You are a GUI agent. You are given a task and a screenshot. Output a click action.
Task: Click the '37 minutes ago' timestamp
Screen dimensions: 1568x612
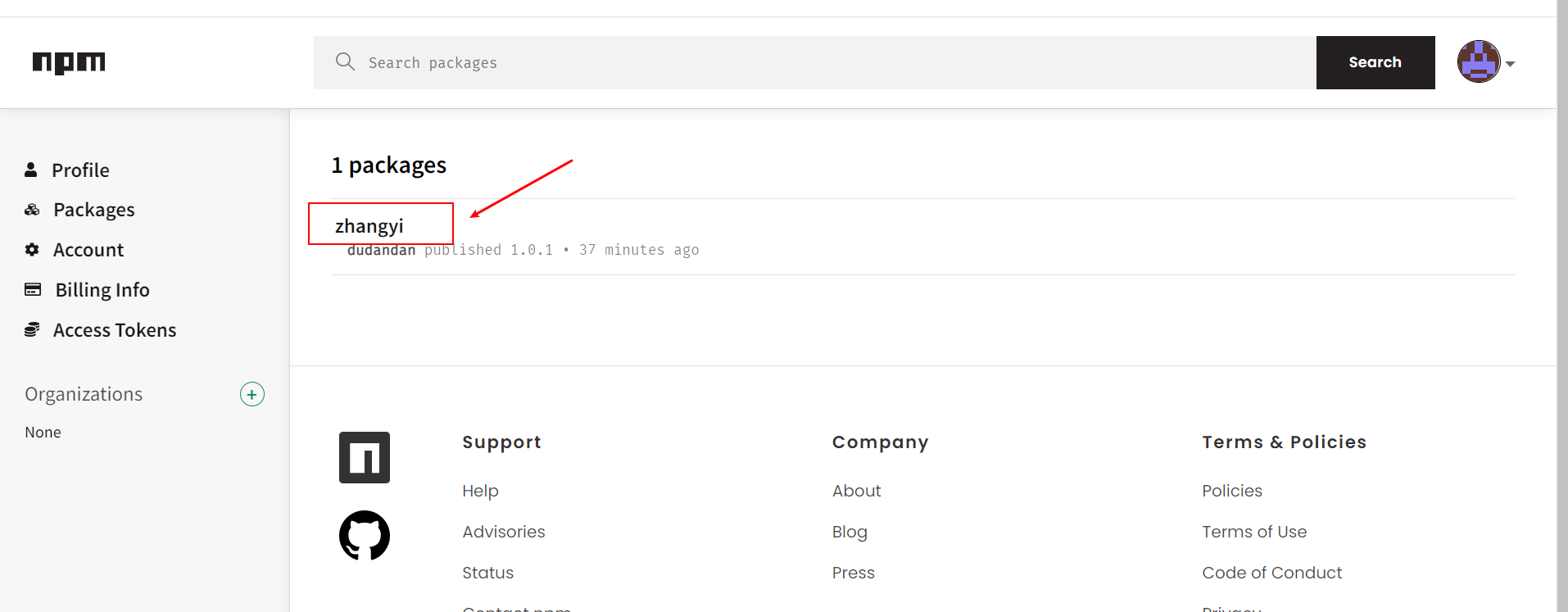coord(639,250)
